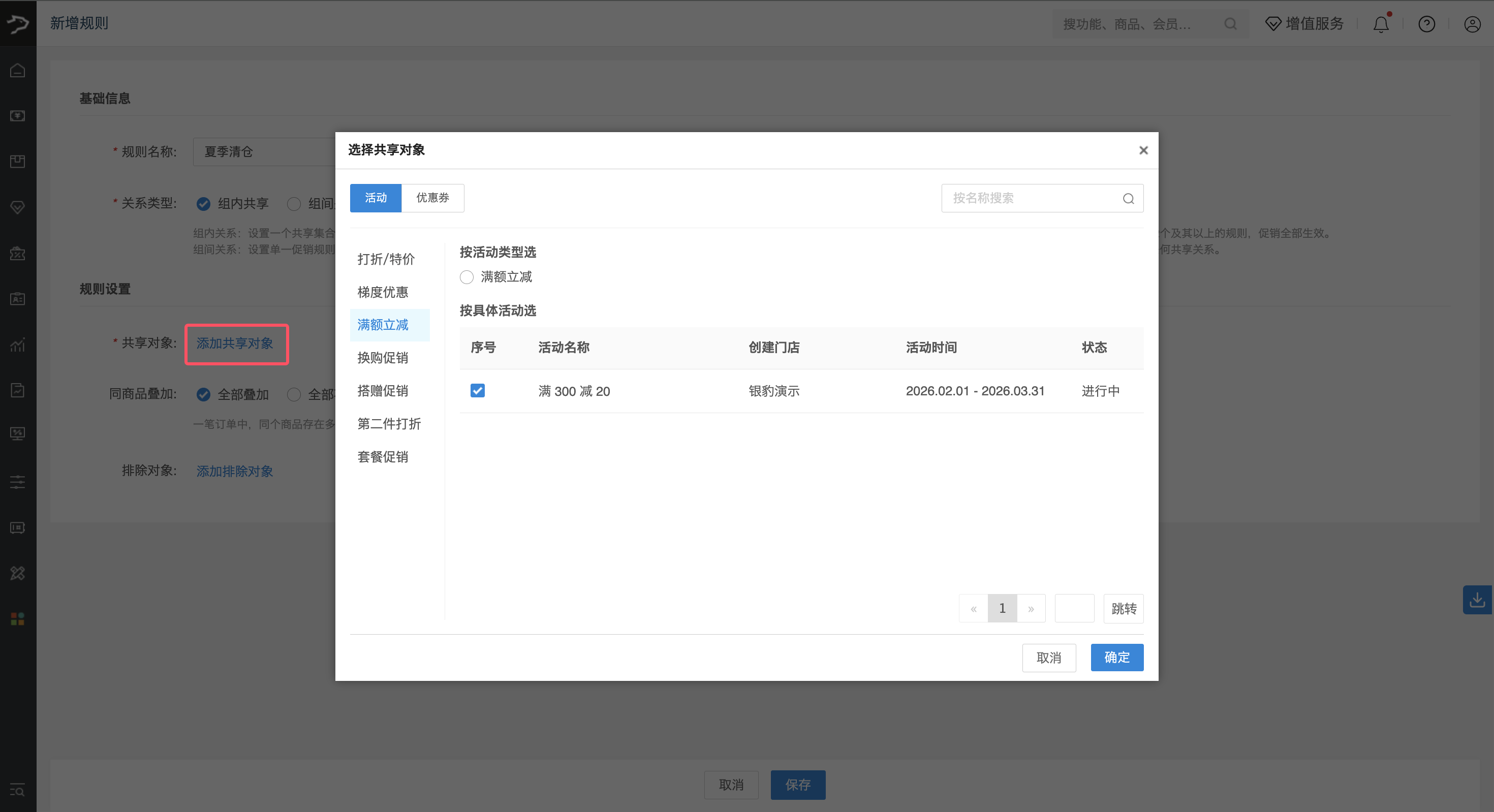Go to the next page with »
1494x812 pixels.
[x=1031, y=608]
